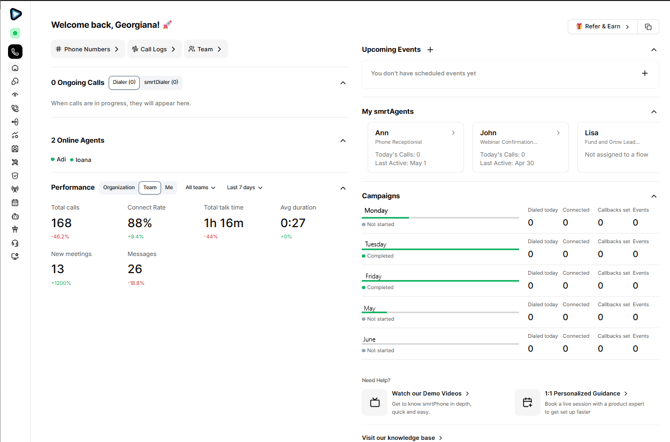Open the All teams dropdown

click(x=200, y=188)
